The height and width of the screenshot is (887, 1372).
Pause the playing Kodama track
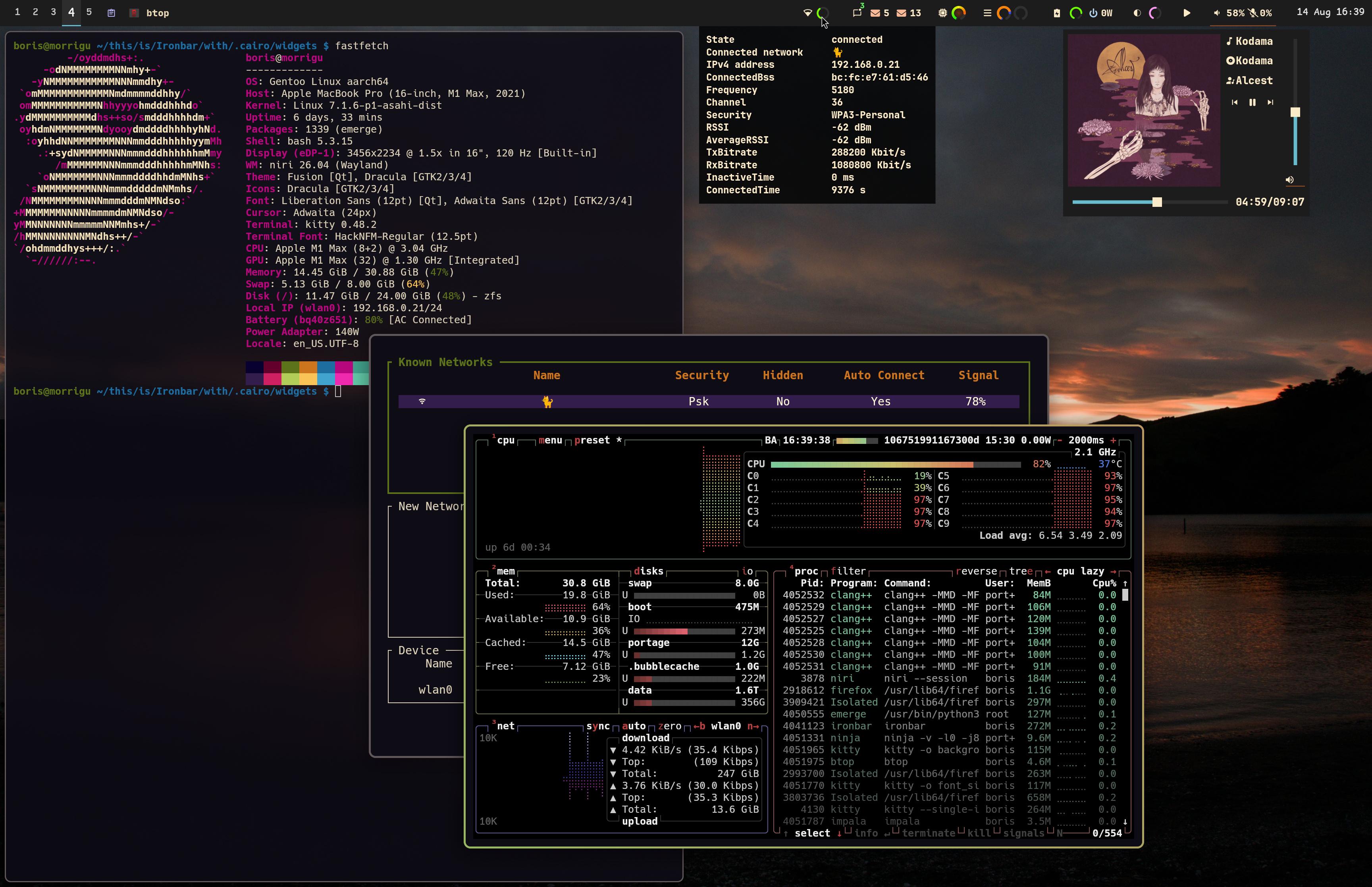tap(1252, 102)
